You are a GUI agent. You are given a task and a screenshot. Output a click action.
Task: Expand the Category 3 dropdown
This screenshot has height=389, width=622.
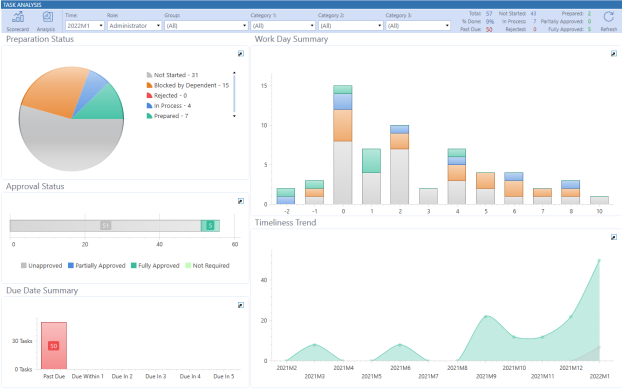click(x=419, y=25)
